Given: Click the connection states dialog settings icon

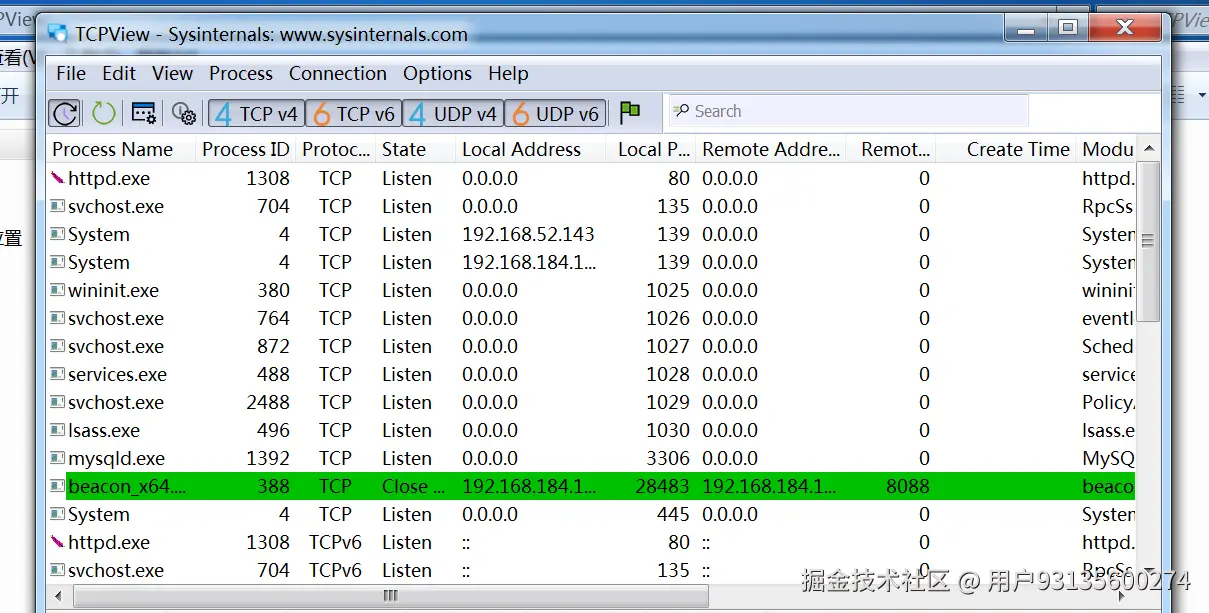Looking at the screenshot, I should pos(143,112).
